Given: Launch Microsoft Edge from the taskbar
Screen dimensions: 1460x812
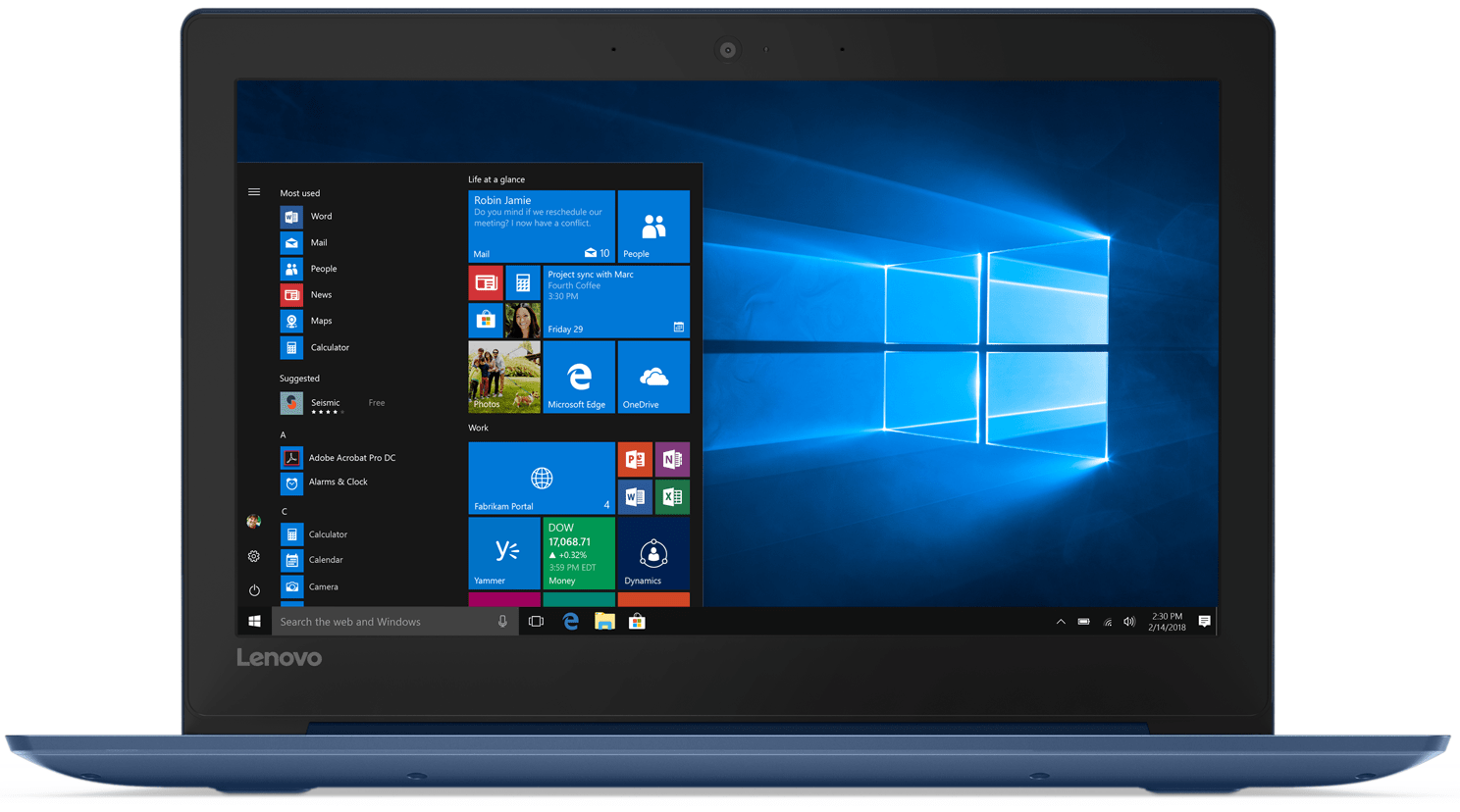Looking at the screenshot, I should (x=570, y=621).
